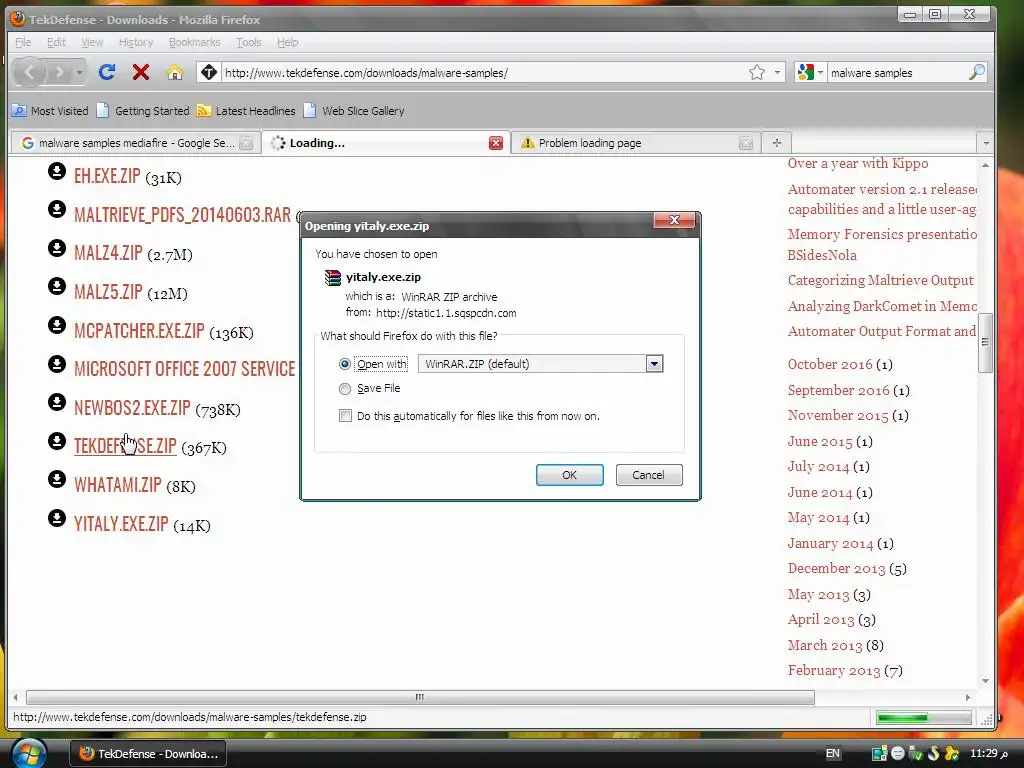
Task: Select the Open with radio button
Action: pos(345,364)
